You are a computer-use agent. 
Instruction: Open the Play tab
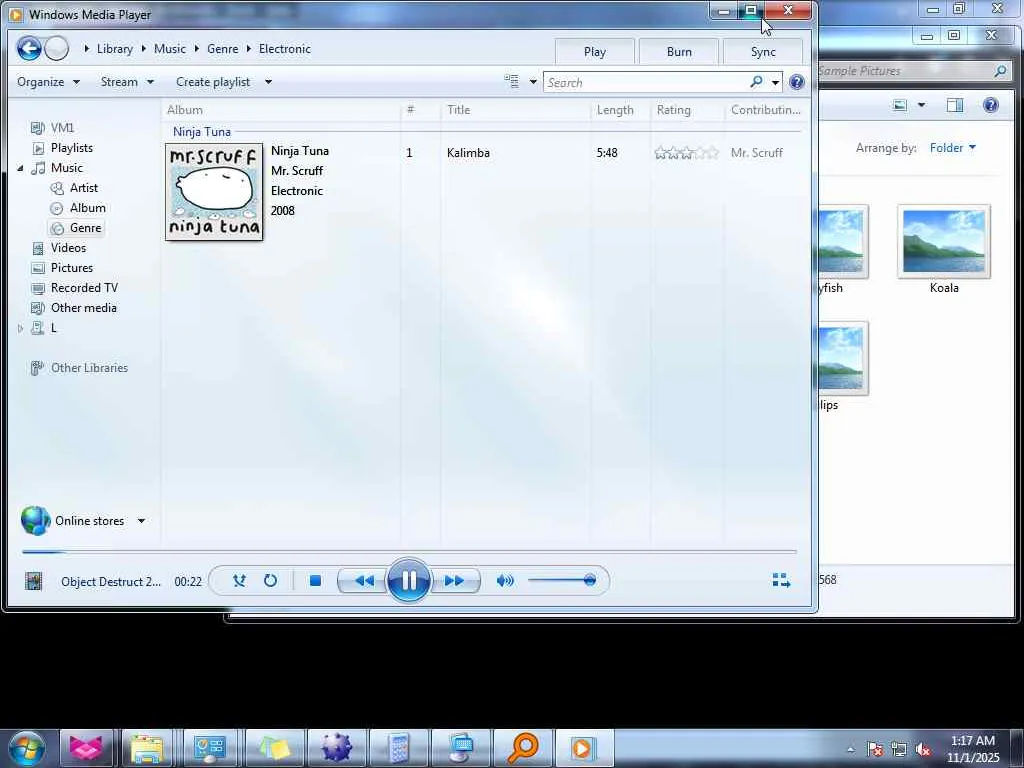pos(594,52)
